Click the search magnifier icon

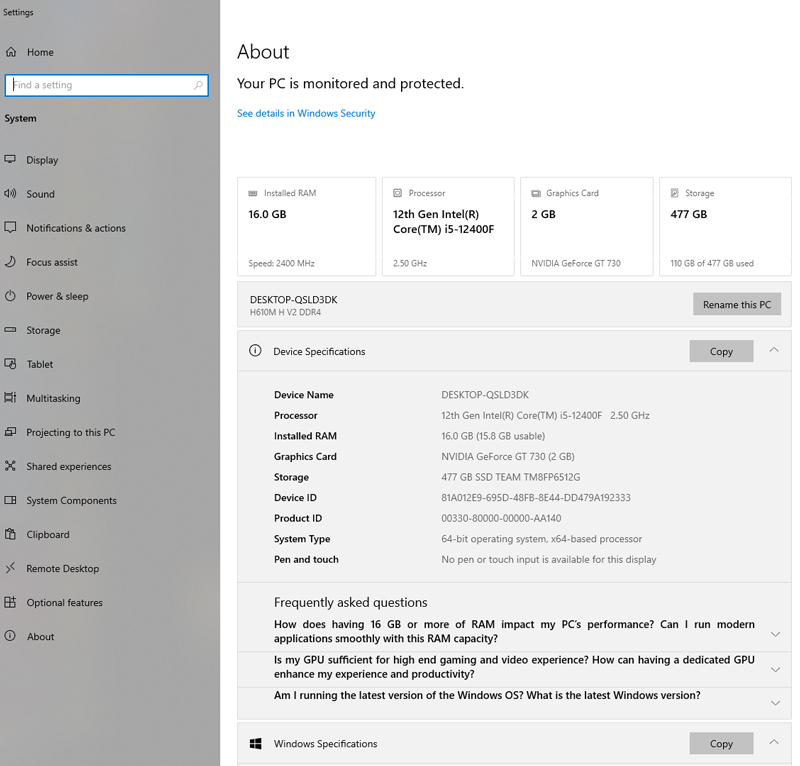click(198, 85)
